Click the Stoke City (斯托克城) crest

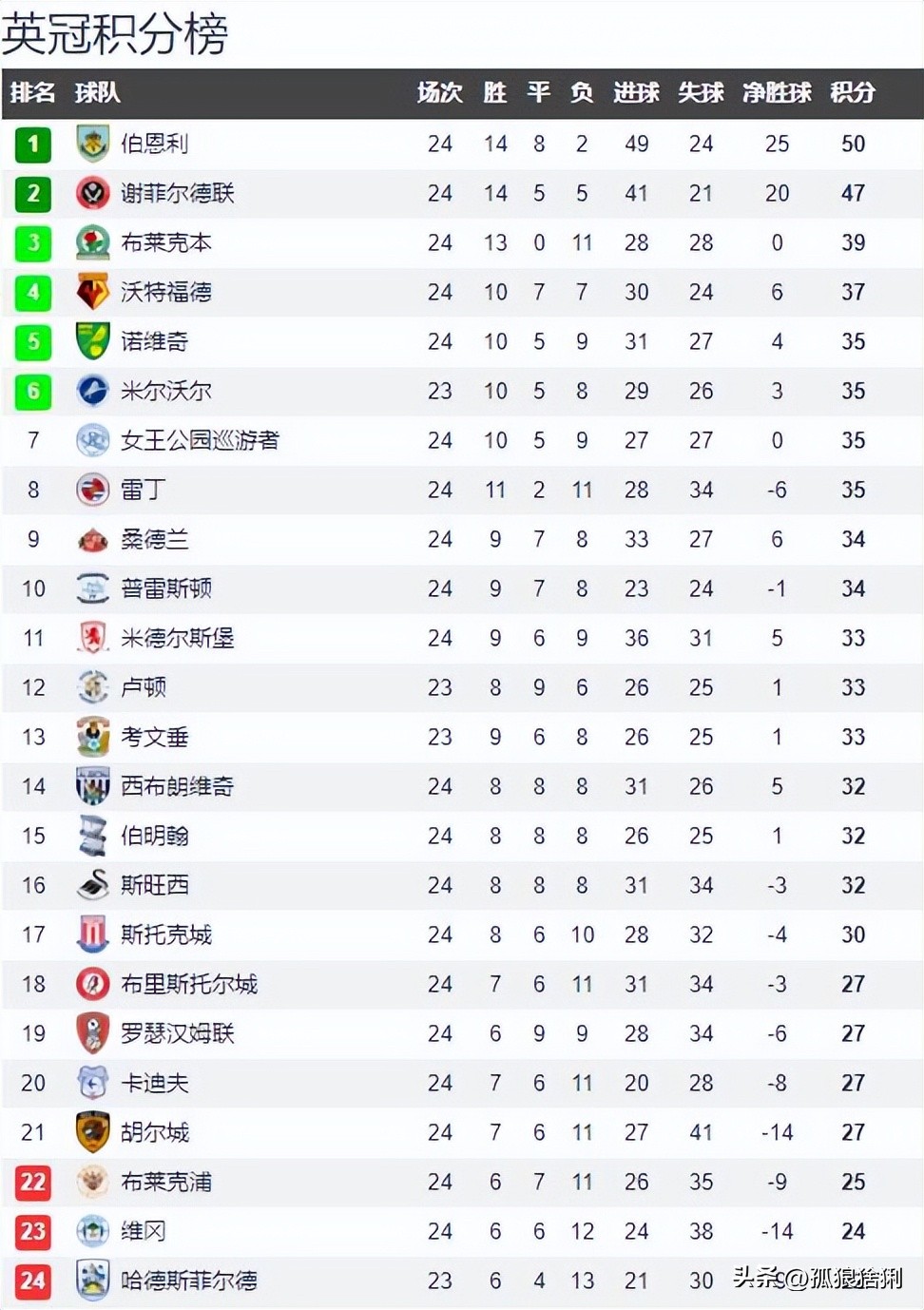click(92, 934)
